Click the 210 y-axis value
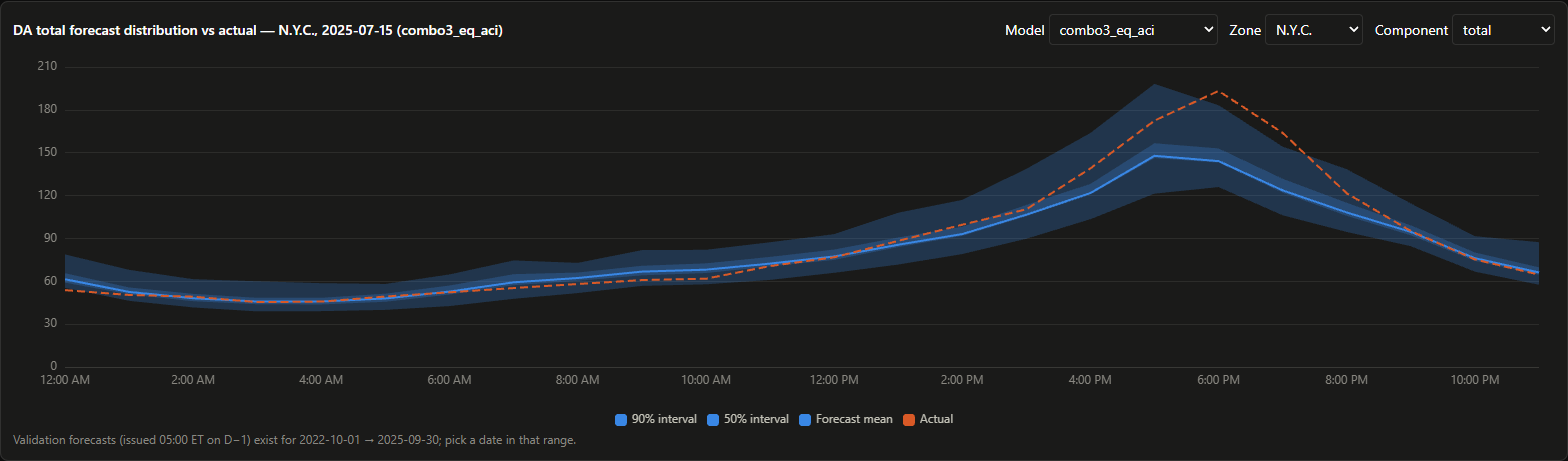Screen dimensions: 1568x461 tap(47, 67)
